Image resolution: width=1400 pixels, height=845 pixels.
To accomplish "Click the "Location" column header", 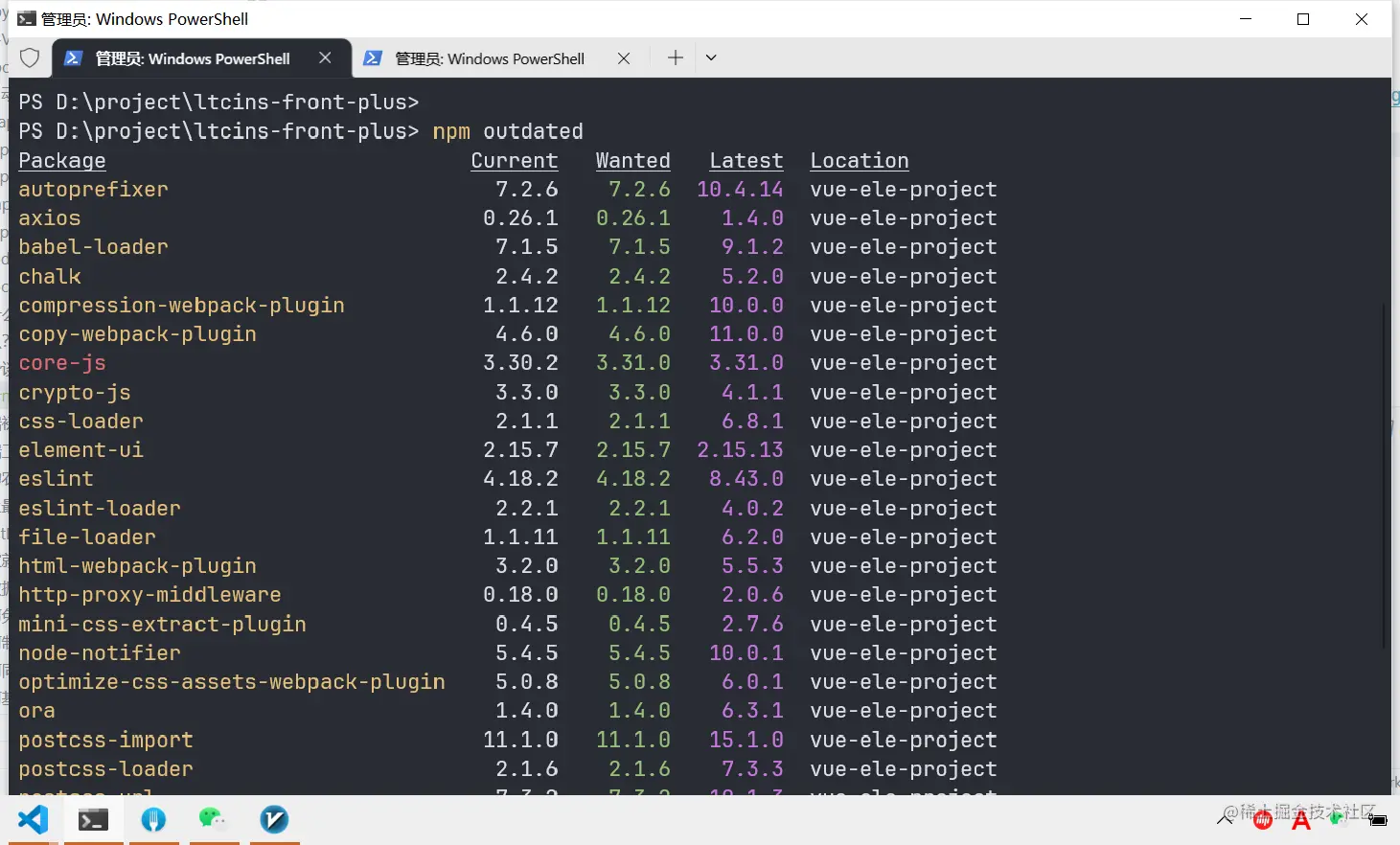I will click(860, 161).
